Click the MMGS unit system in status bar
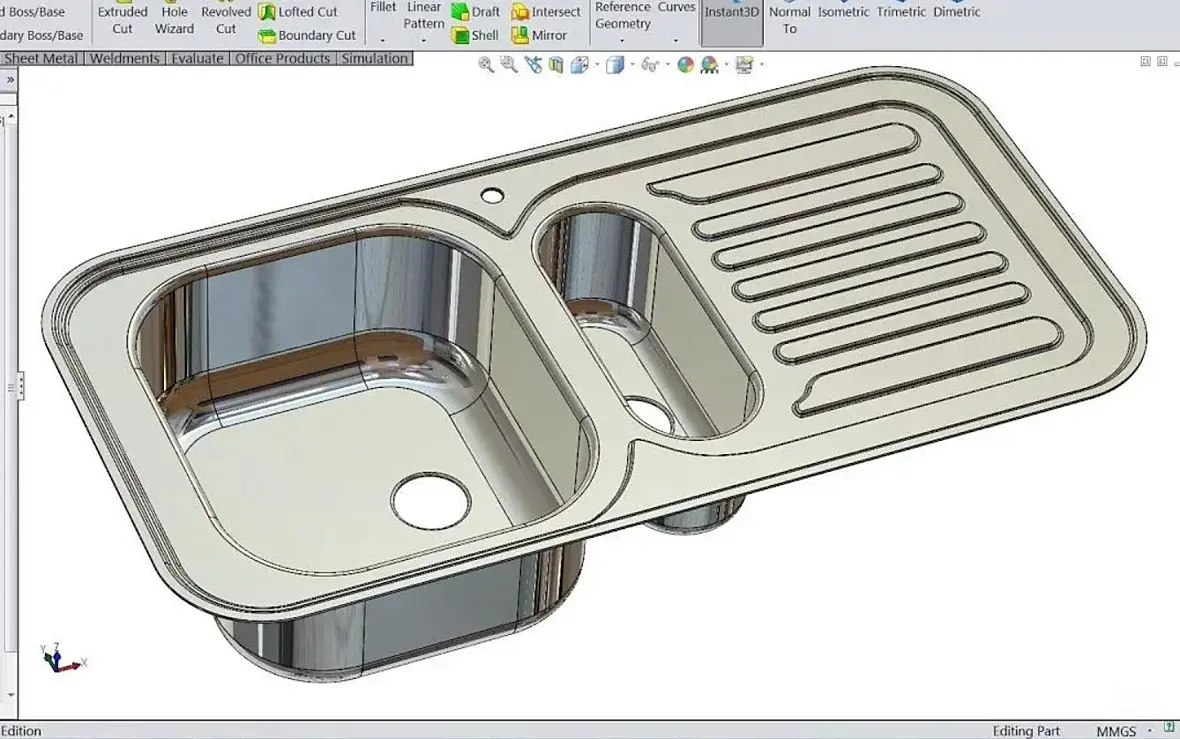The height and width of the screenshot is (739, 1180). tap(1116, 731)
